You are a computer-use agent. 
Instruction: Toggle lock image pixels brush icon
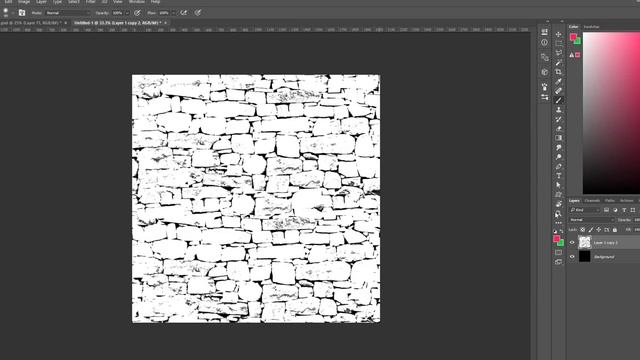[591, 230]
